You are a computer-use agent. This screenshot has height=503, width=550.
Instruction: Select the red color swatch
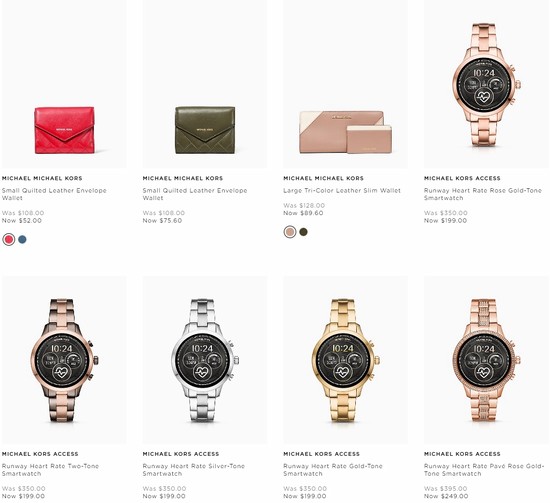pyautogui.click(x=8, y=240)
